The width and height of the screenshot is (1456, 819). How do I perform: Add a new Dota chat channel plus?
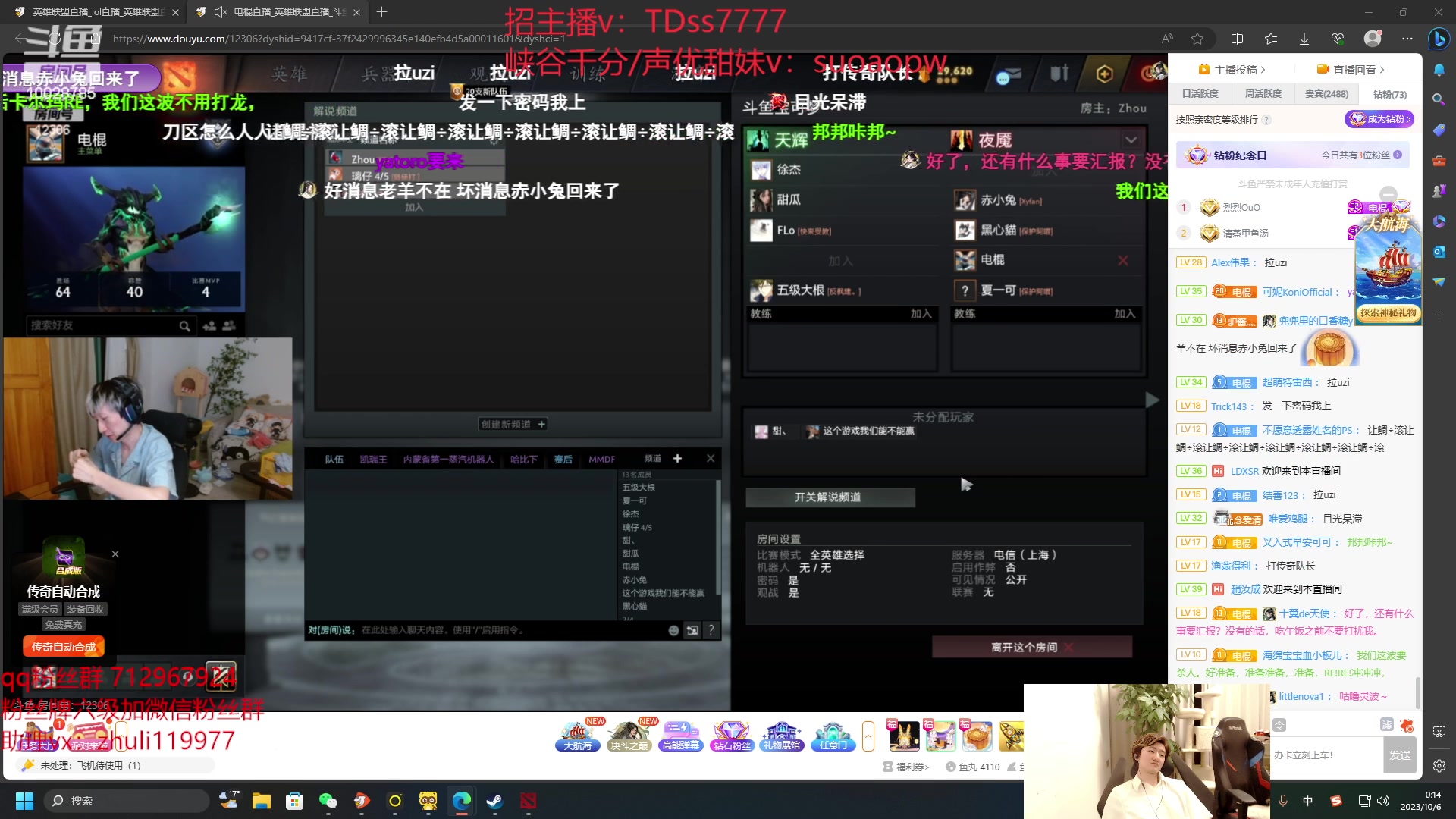(x=677, y=459)
